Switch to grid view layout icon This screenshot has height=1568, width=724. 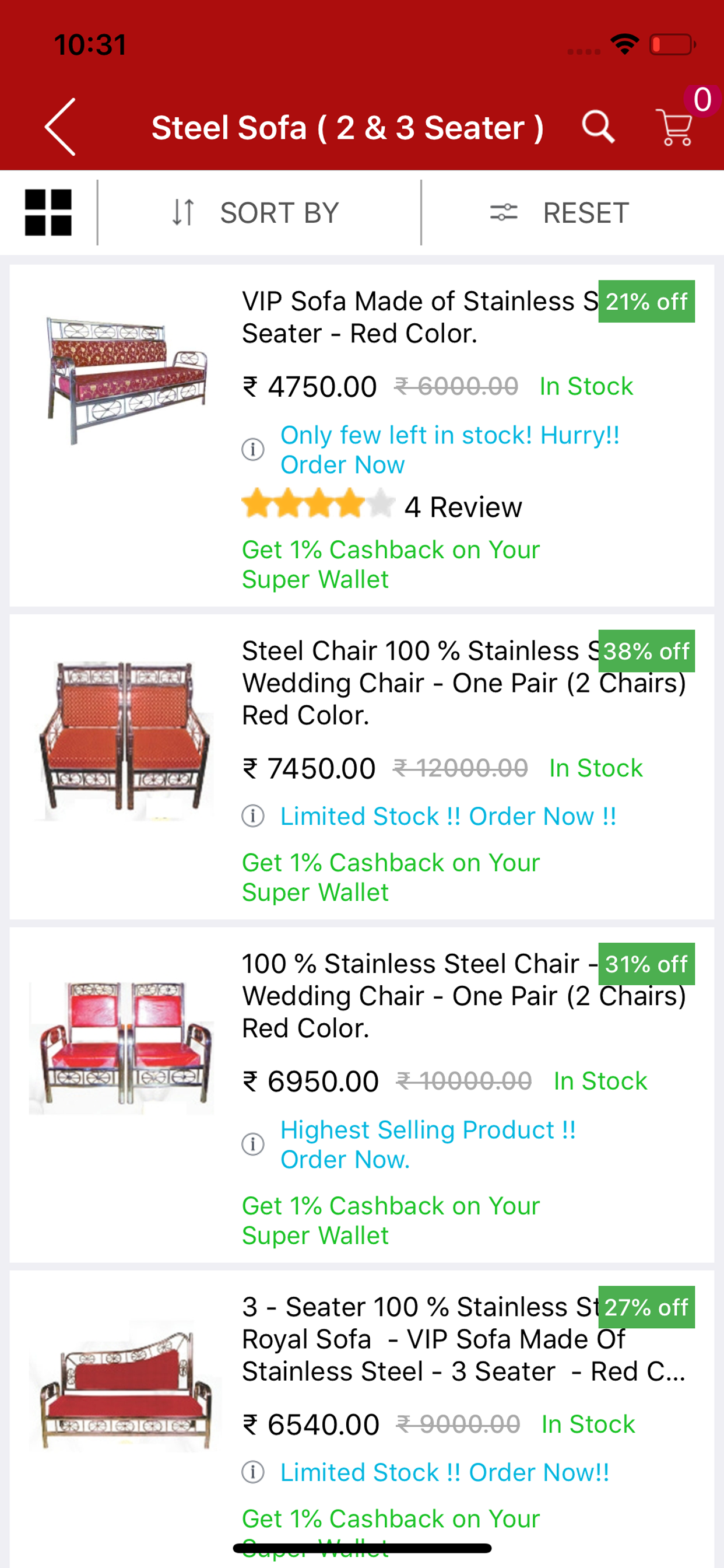click(48, 212)
